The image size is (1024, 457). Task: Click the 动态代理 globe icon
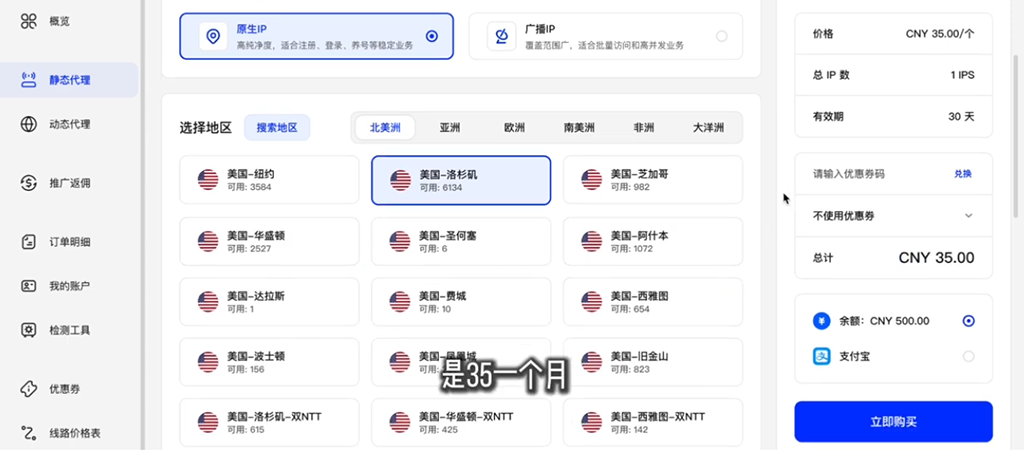tap(29, 124)
